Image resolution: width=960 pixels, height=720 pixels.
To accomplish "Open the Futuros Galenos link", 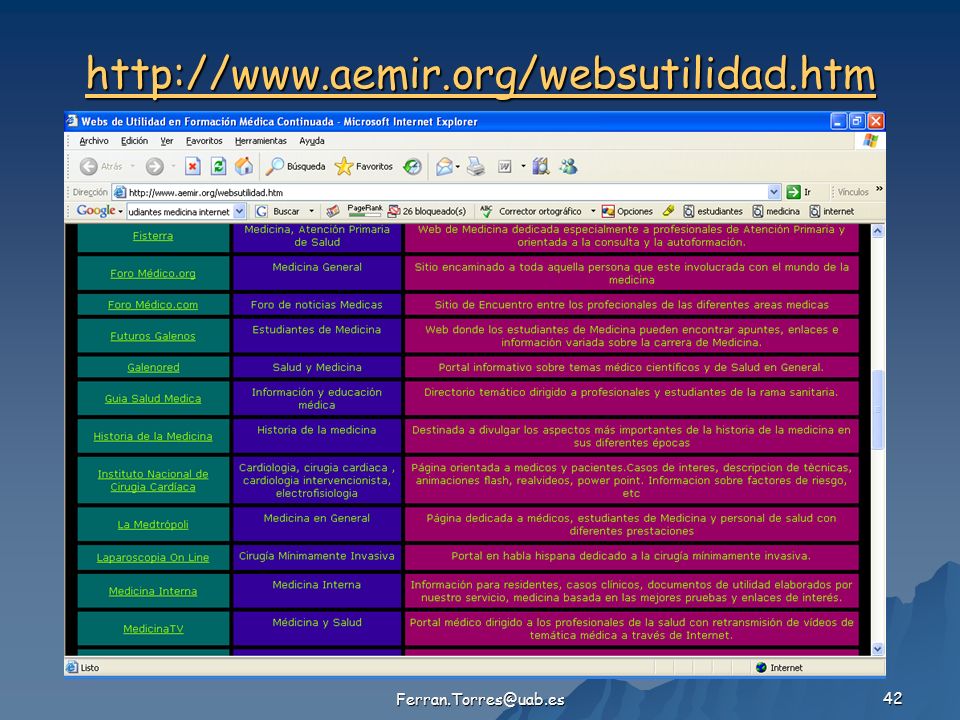I will click(152, 336).
